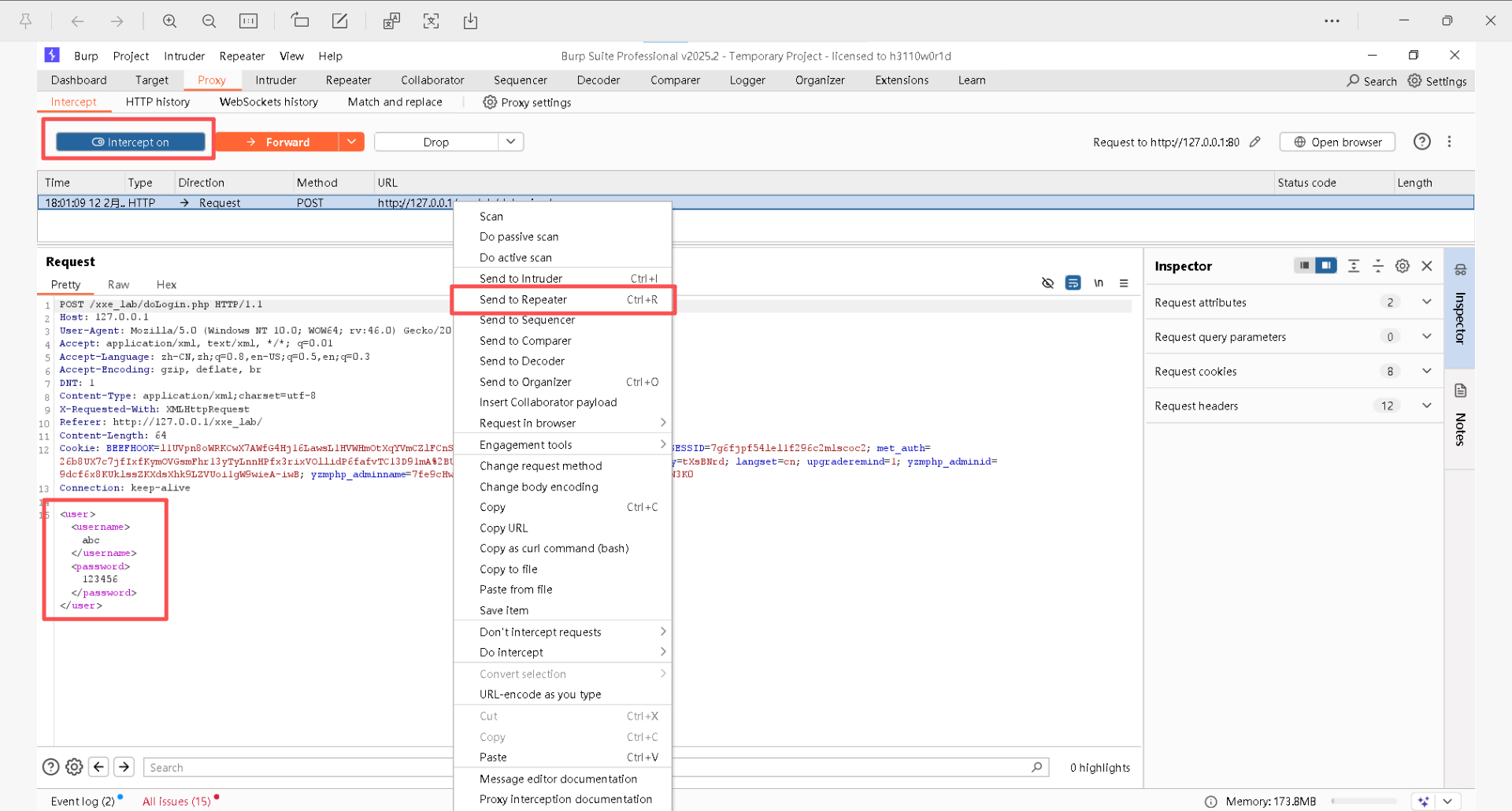Image resolution: width=1512 pixels, height=811 pixels.
Task: Choose Send to Repeater from context menu
Action: (563, 300)
